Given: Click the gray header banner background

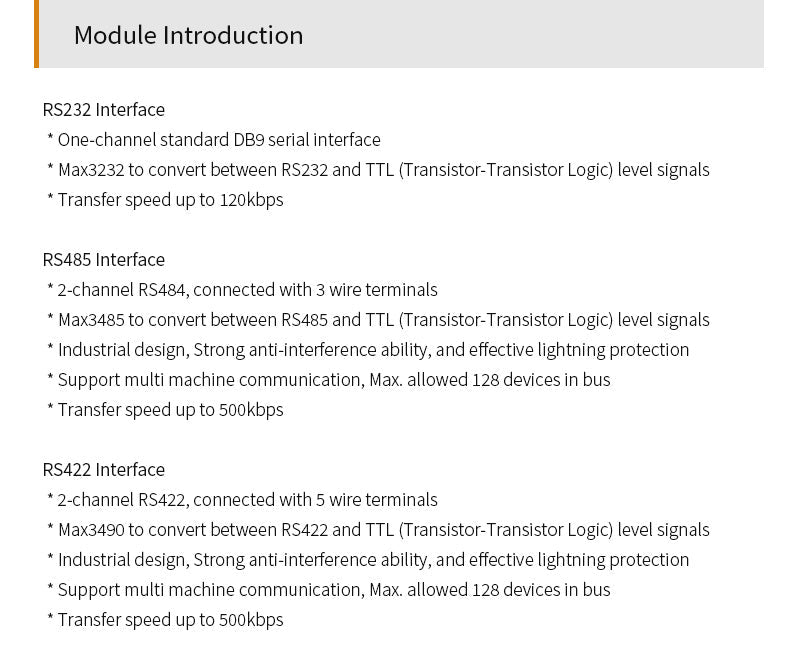Looking at the screenshot, I should click(x=529, y=34).
